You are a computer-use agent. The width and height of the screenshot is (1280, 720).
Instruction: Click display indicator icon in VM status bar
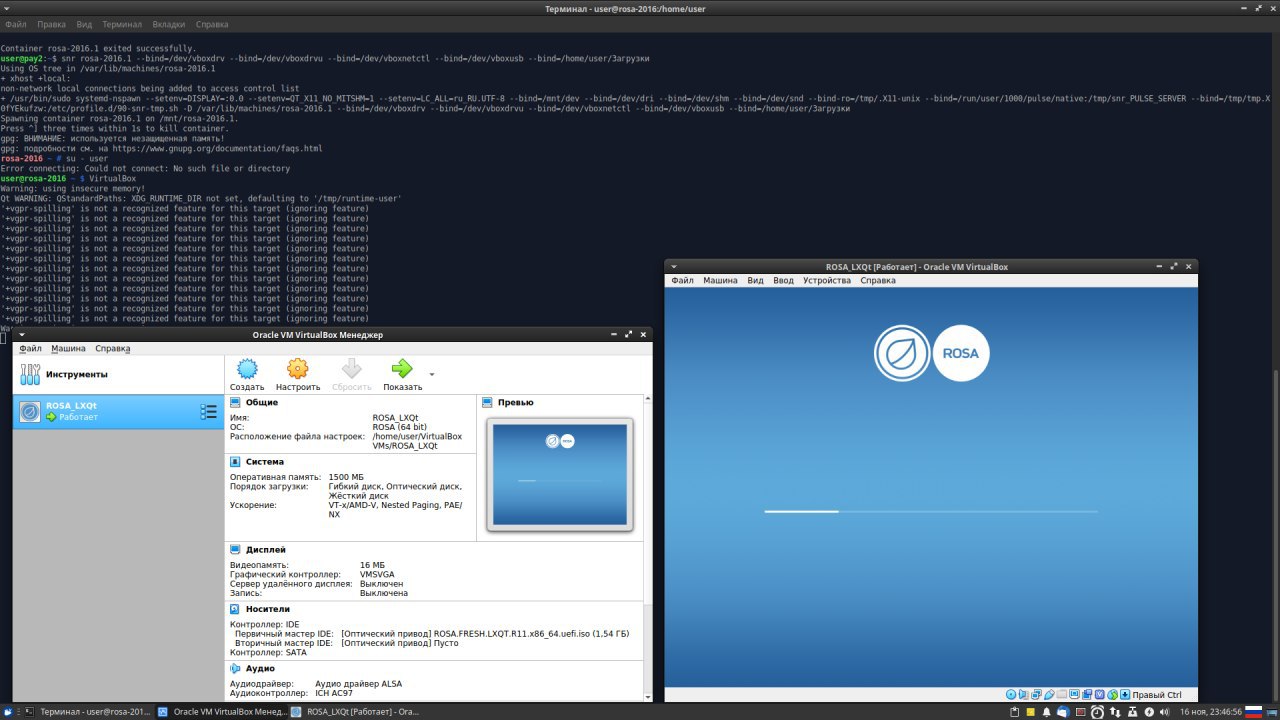point(1074,695)
